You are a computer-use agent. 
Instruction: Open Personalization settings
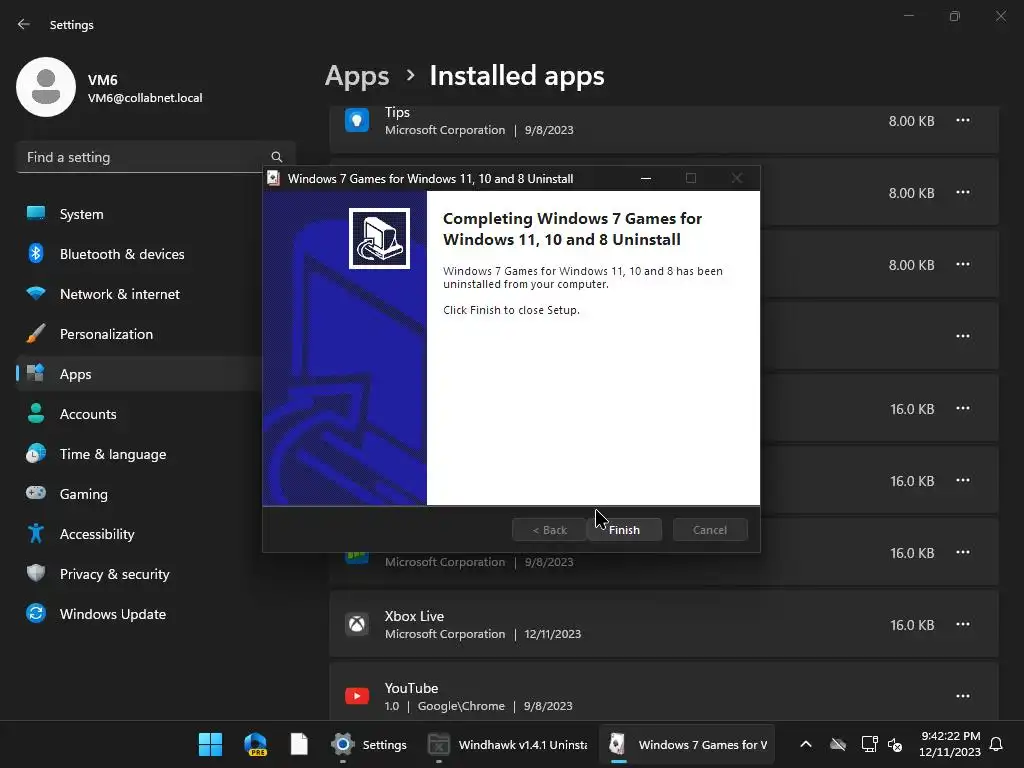[x=138, y=334]
